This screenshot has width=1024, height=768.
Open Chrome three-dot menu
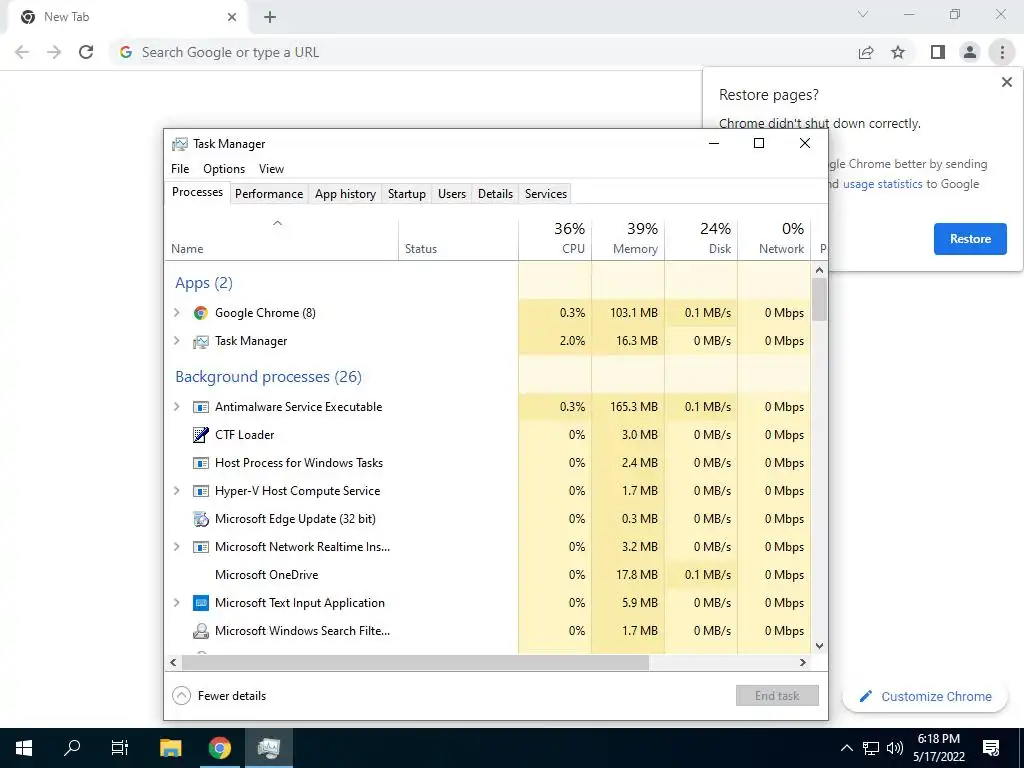click(x=1002, y=52)
